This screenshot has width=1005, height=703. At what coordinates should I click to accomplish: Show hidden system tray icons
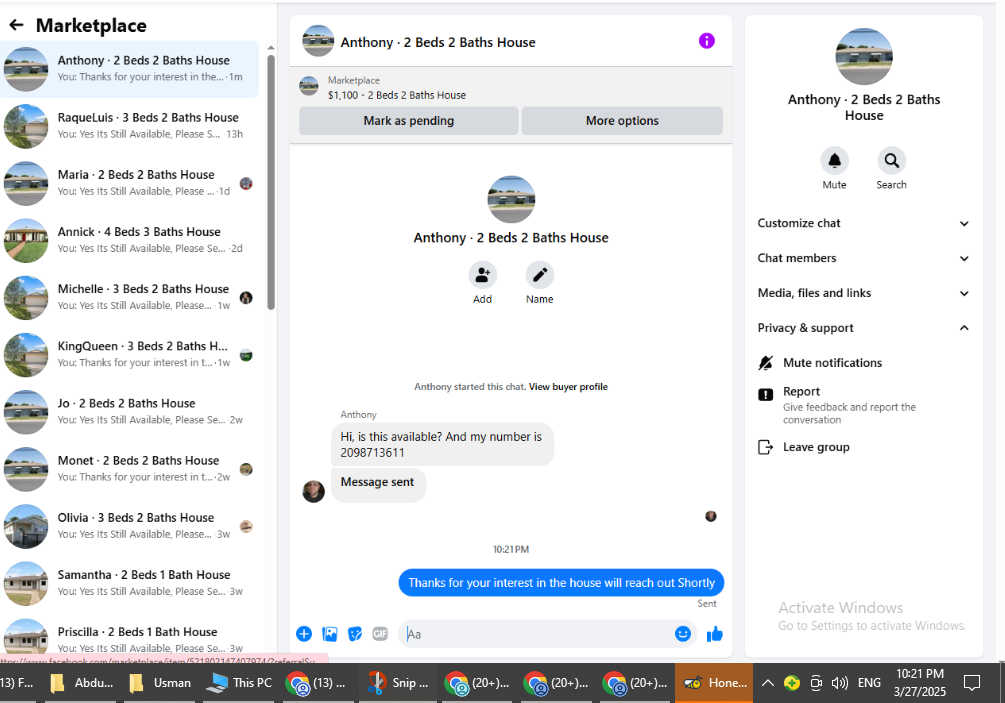point(767,683)
